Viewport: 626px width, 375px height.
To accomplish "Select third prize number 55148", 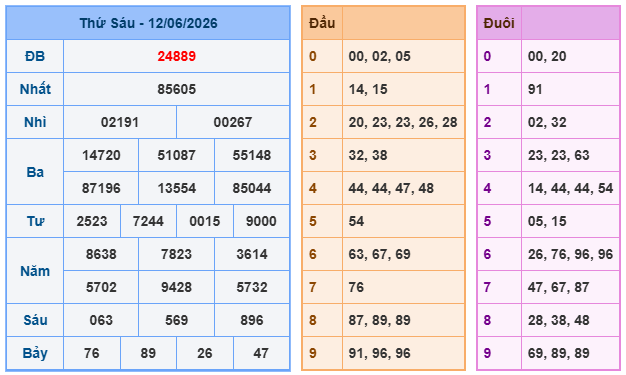I will tap(252, 155).
